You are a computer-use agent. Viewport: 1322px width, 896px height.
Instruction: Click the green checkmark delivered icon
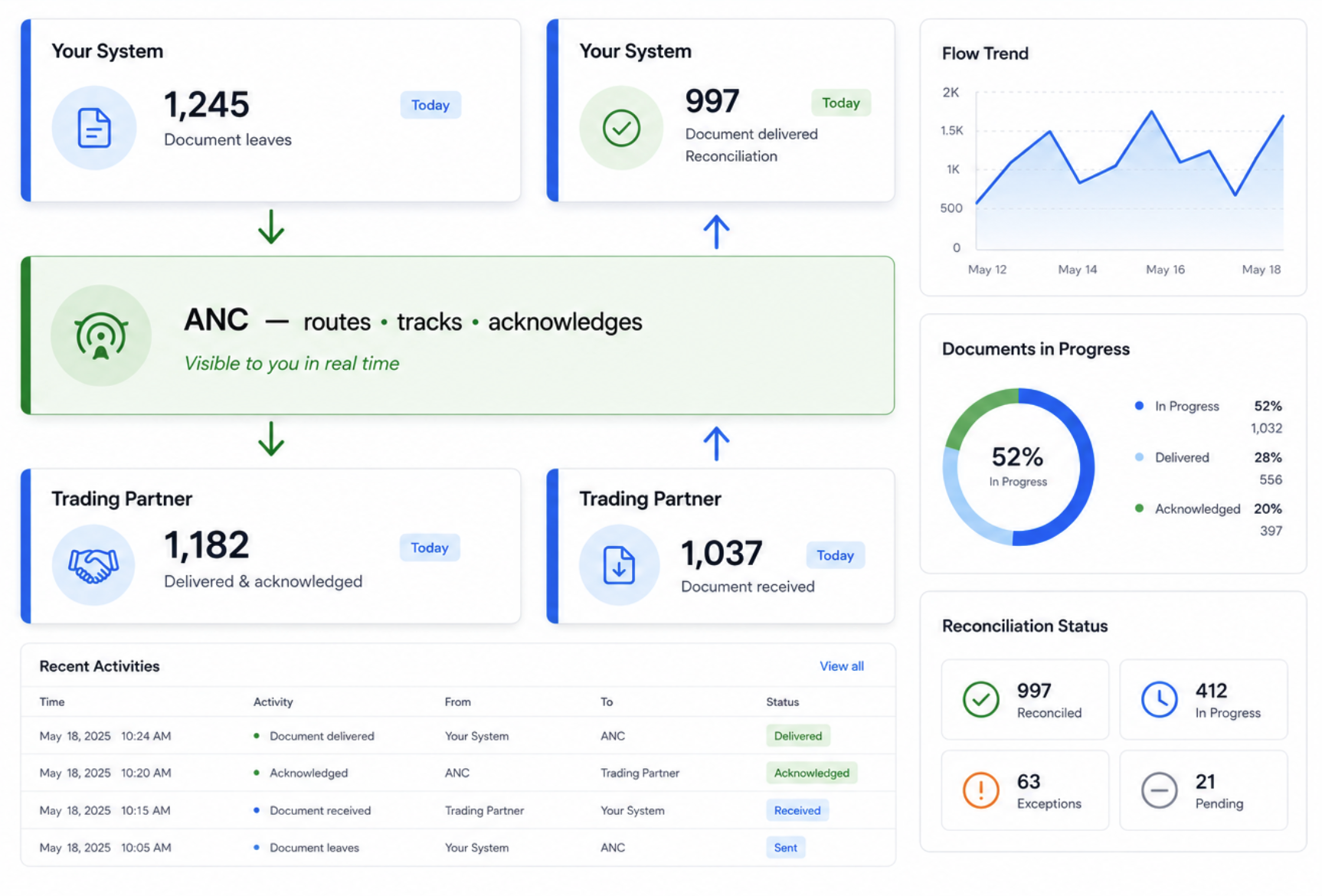(x=621, y=128)
